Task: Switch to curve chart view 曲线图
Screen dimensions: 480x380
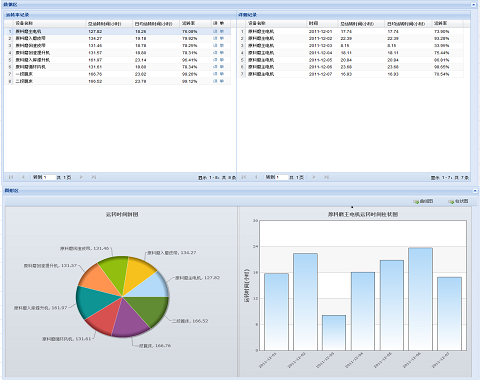Action: click(x=423, y=201)
